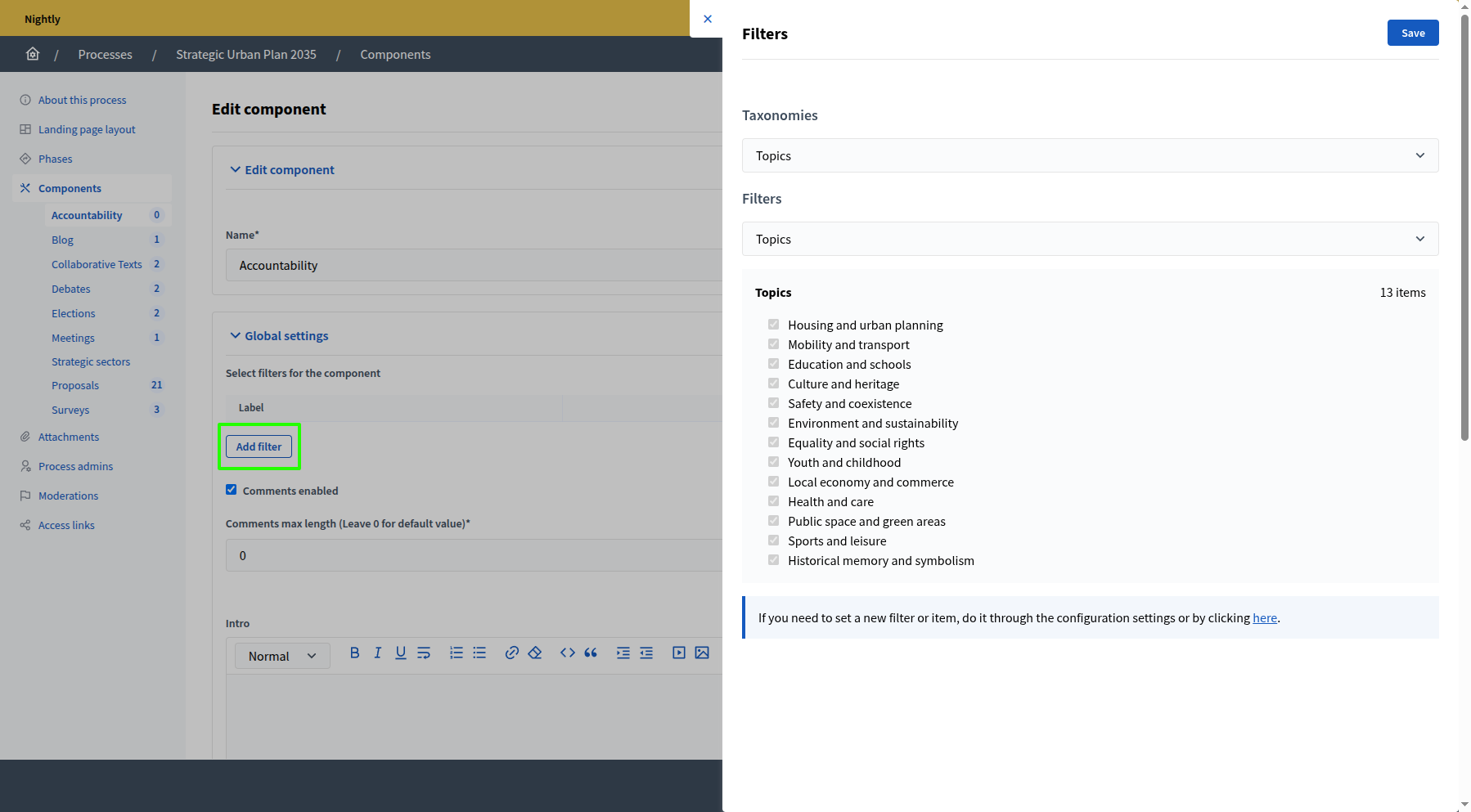1471x812 pixels.
Task: Insert a hyperlink in the Intro editor
Action: (x=512, y=653)
